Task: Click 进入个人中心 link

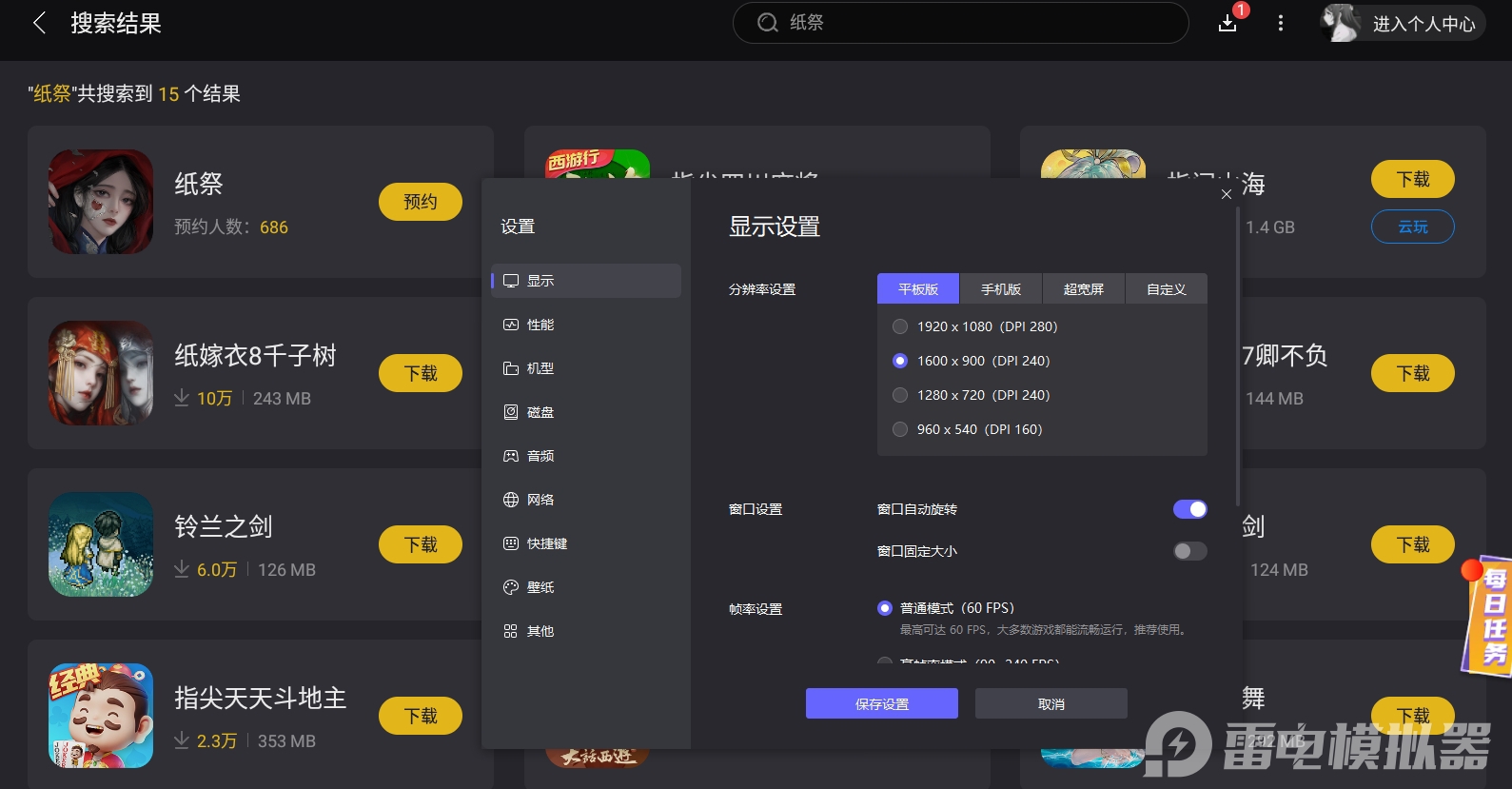Action: pyautogui.click(x=1424, y=24)
